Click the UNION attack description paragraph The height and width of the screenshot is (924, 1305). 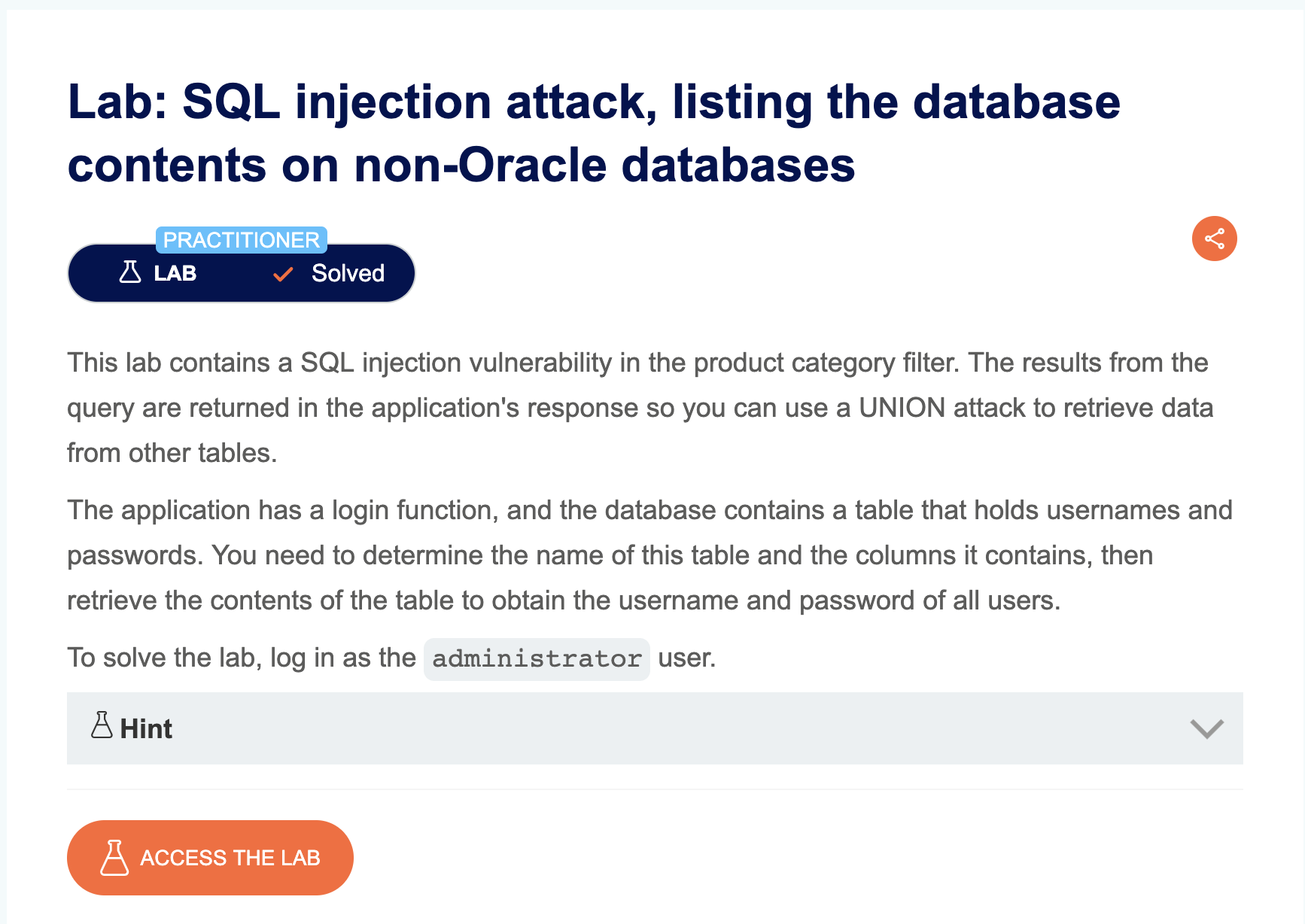tap(640, 408)
